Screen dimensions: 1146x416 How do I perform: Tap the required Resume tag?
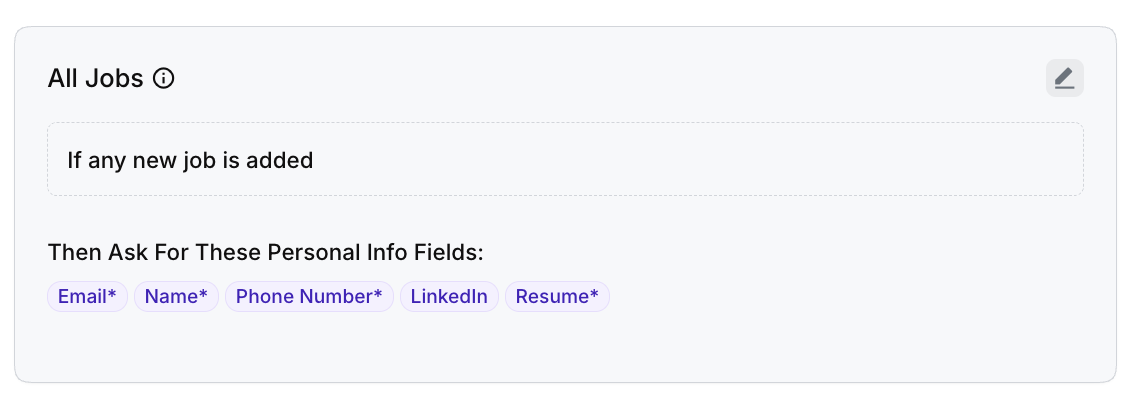[557, 297]
